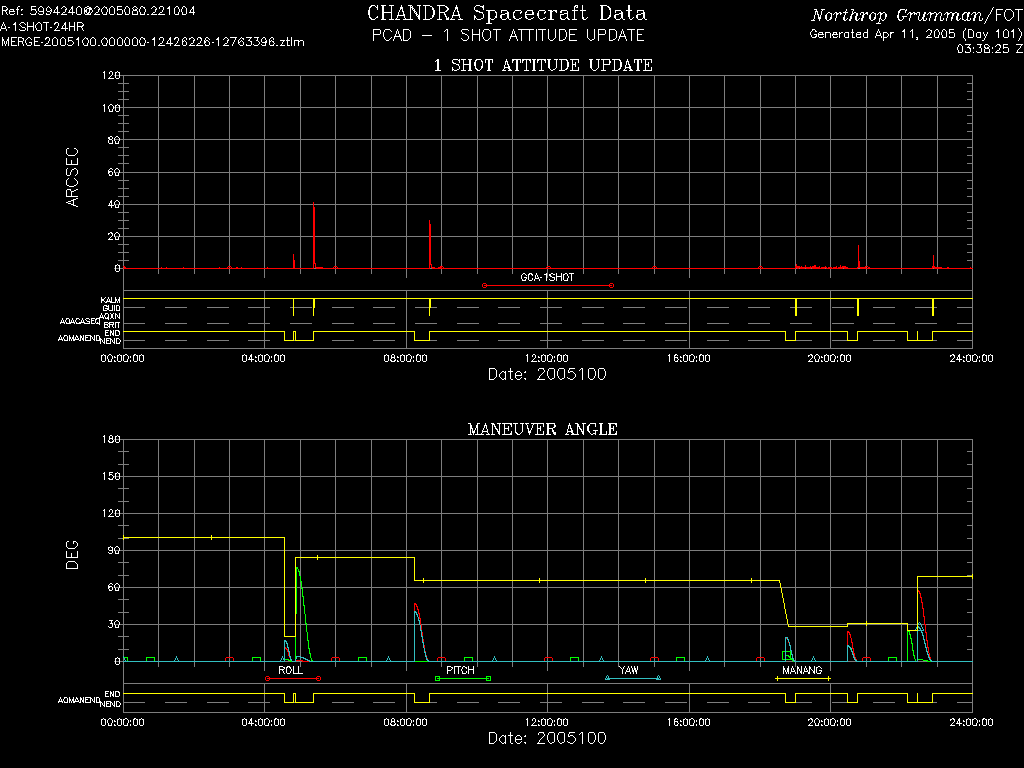Click the 180 tick on the DEG axis
Image resolution: width=1024 pixels, height=768 pixels.
[x=110, y=440]
